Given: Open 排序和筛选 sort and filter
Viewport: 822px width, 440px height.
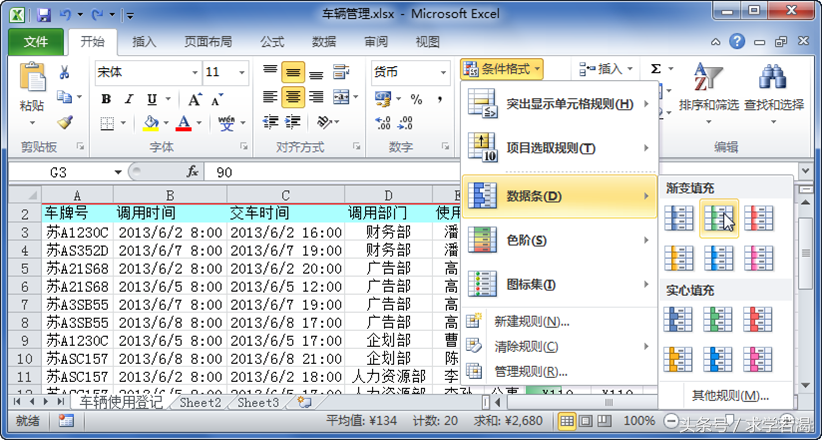Looking at the screenshot, I should tap(708, 93).
